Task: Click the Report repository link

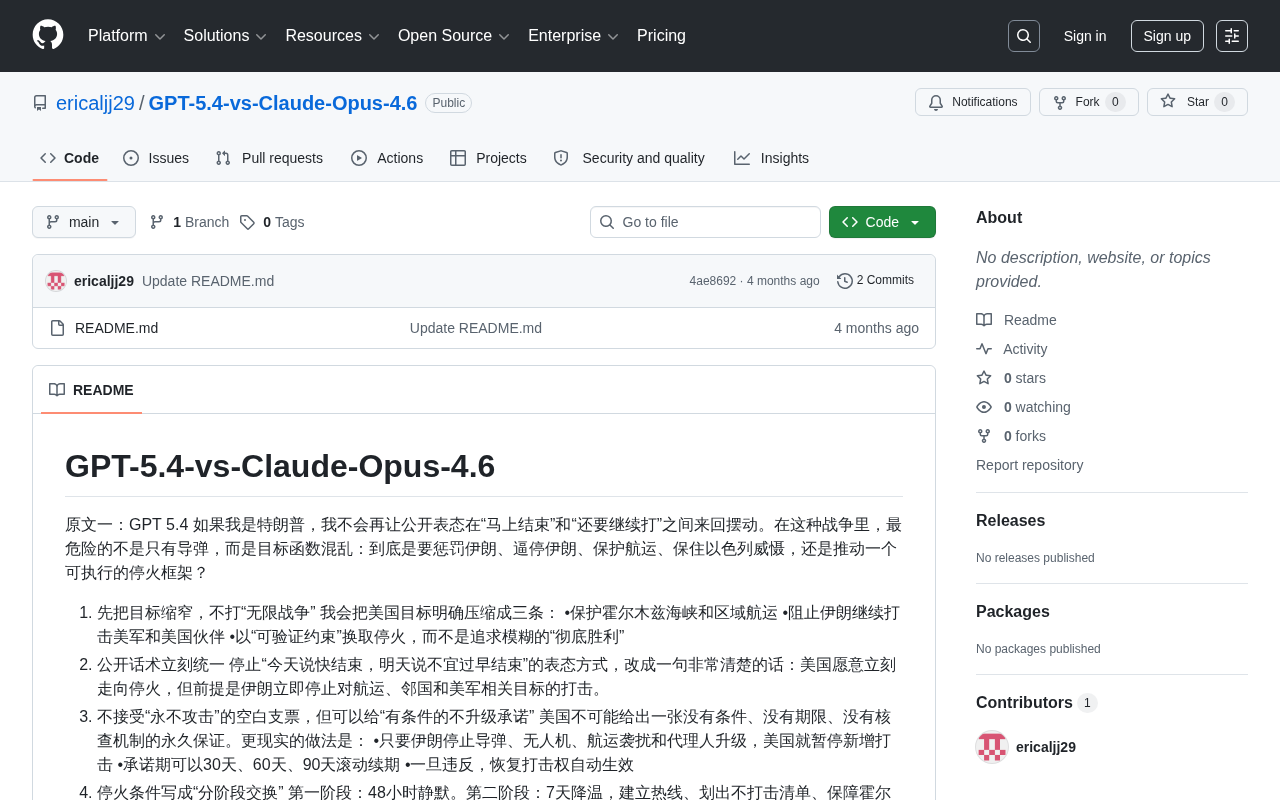Action: (1029, 465)
